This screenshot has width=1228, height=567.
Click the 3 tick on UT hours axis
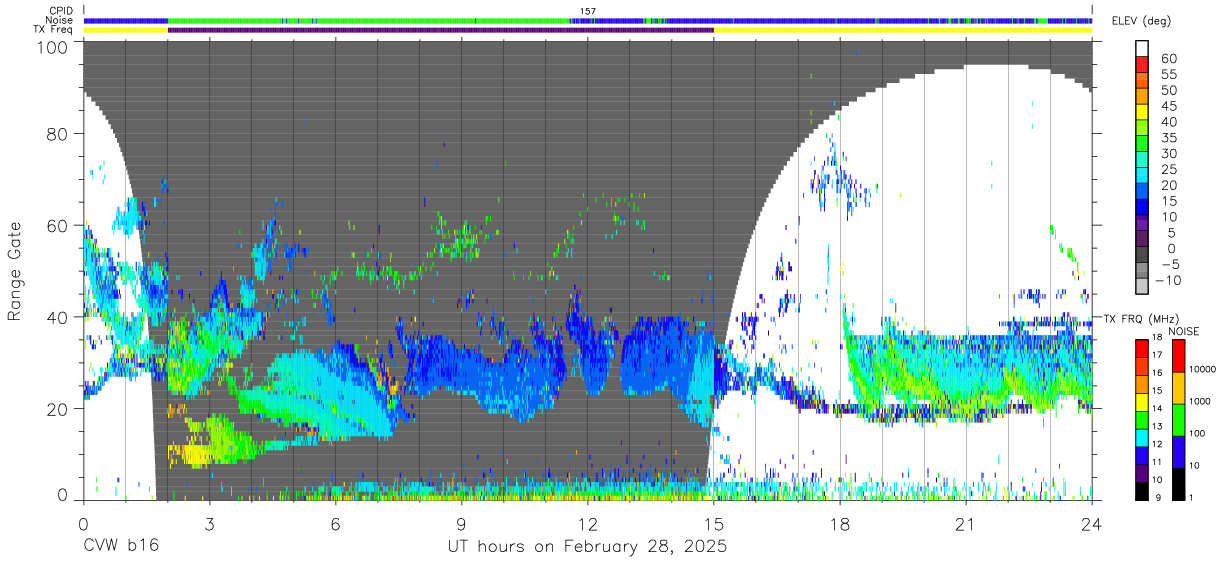click(x=209, y=524)
